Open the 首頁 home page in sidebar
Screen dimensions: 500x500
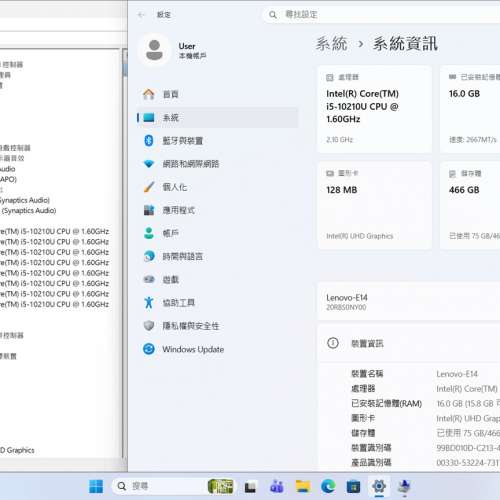tap(217, 94)
